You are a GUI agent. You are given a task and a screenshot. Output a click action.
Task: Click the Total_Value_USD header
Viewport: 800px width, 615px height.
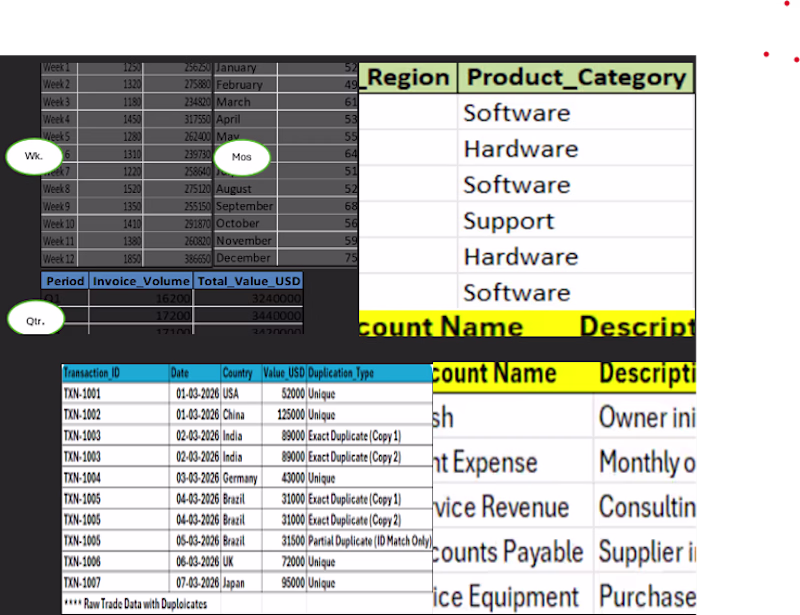[249, 281]
